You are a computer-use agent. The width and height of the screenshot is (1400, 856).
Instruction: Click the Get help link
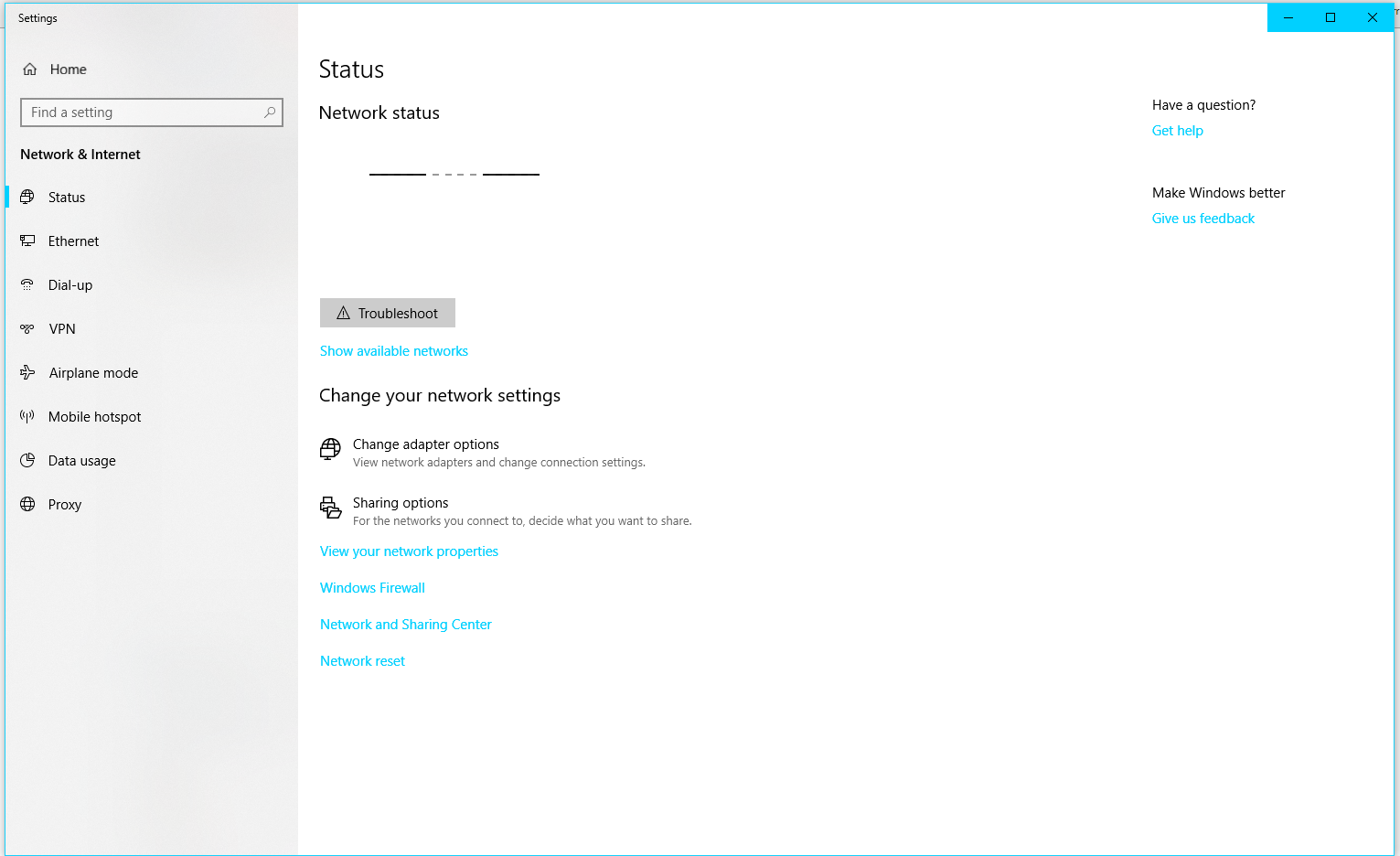click(x=1178, y=131)
